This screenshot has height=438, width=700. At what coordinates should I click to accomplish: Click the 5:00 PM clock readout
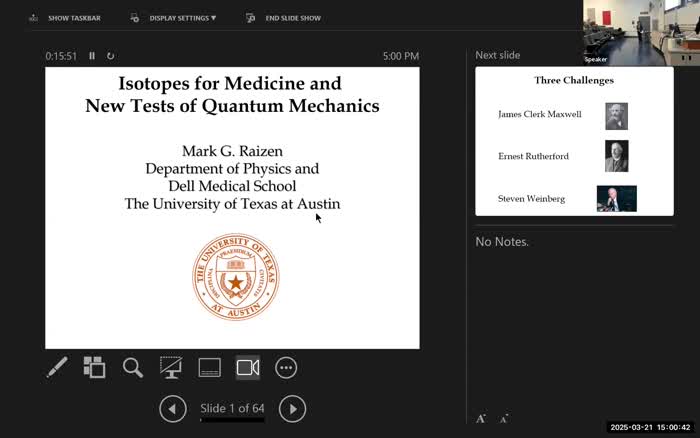(x=401, y=56)
